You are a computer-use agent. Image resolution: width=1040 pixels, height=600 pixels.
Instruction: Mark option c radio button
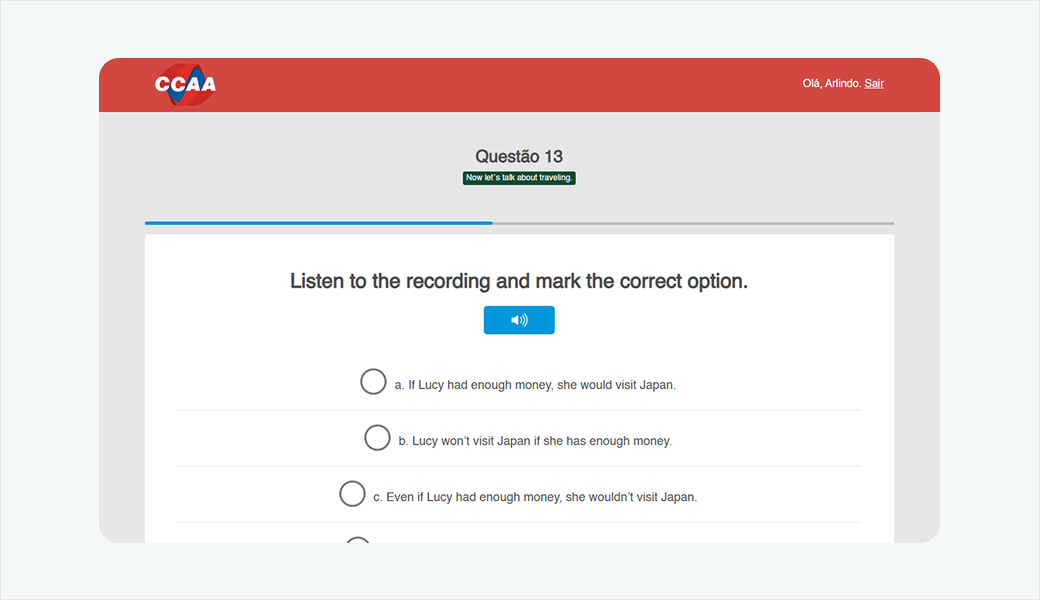pos(352,494)
